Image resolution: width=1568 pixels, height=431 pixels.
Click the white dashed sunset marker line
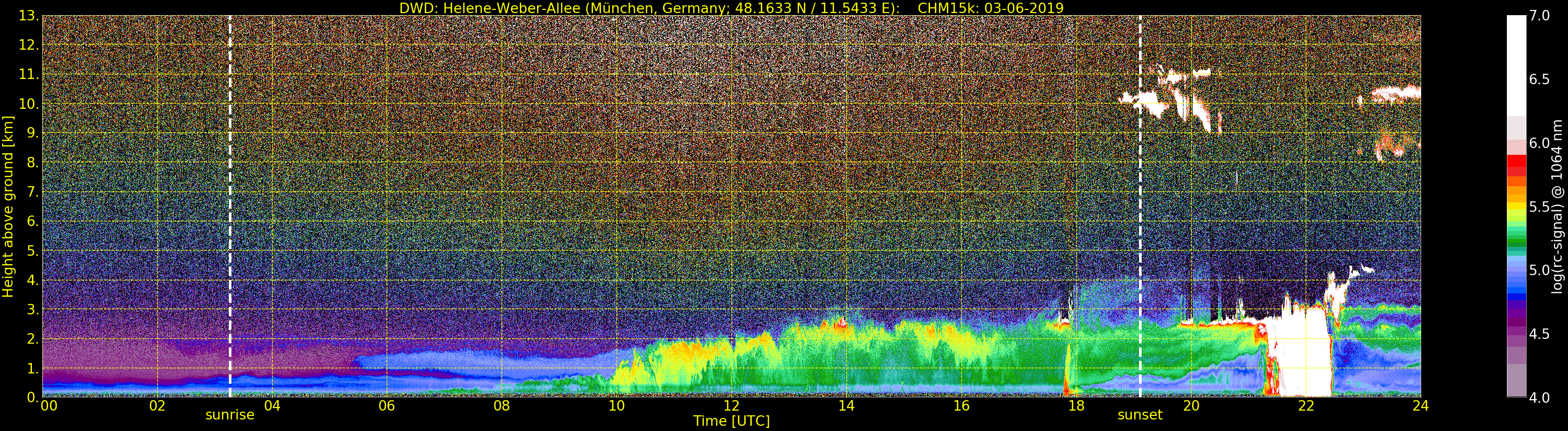tap(1140, 206)
